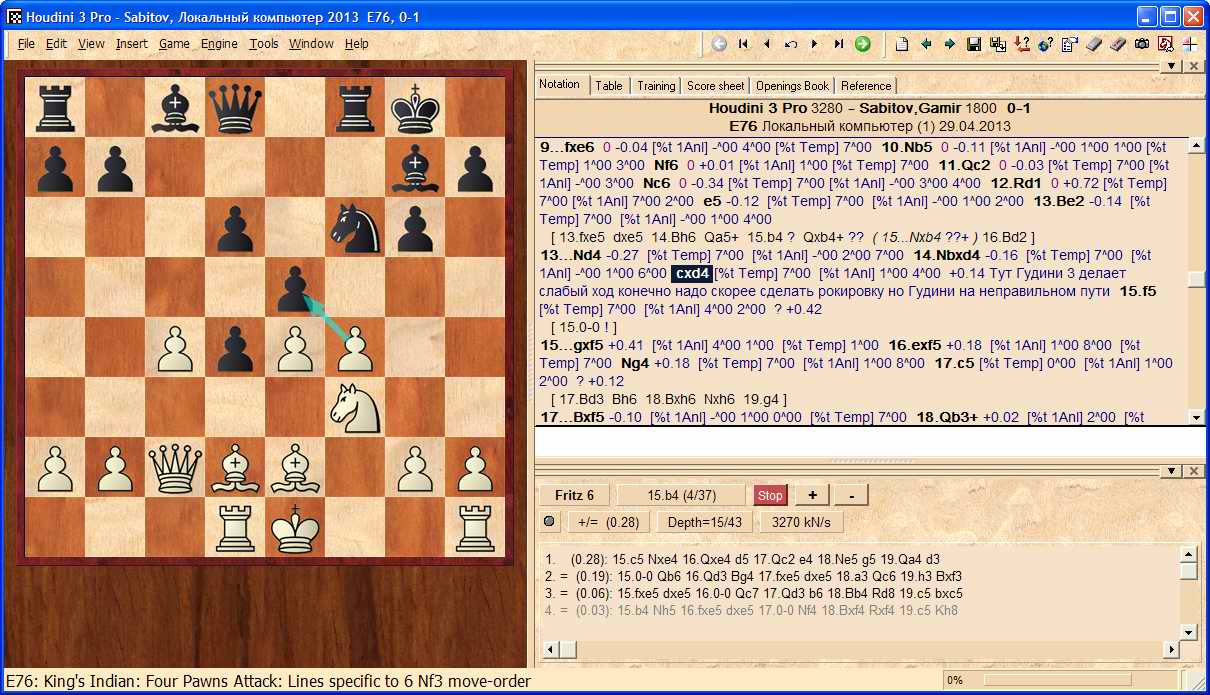Switch to the Reference tab
Image resolution: width=1210 pixels, height=695 pixels.
pos(866,86)
